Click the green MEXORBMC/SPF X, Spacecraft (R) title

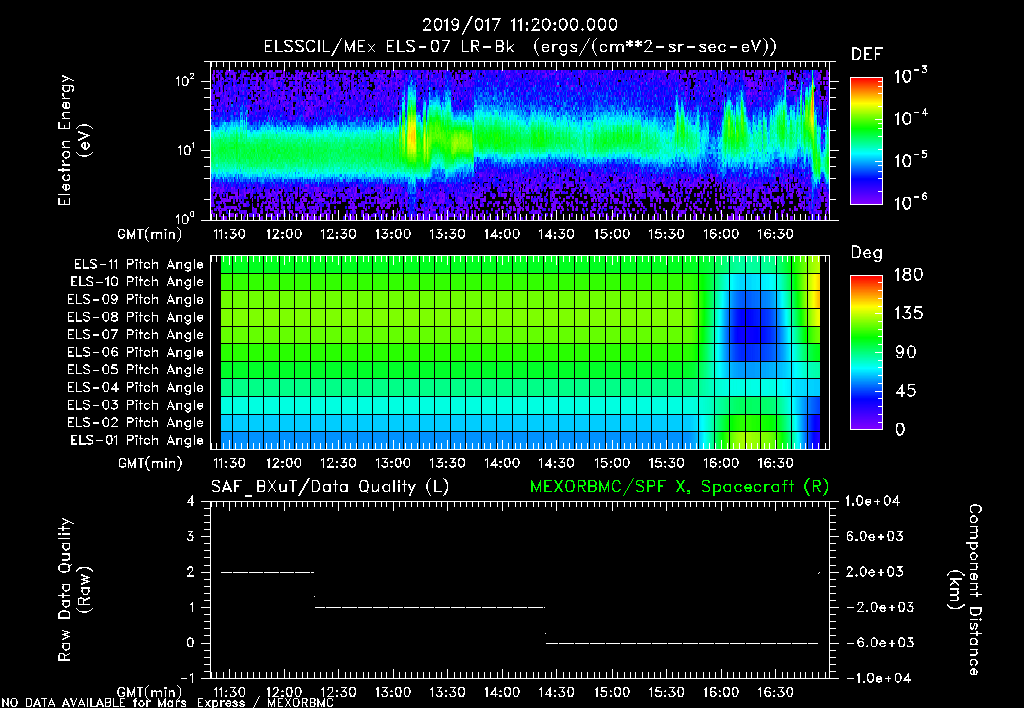tap(679, 487)
